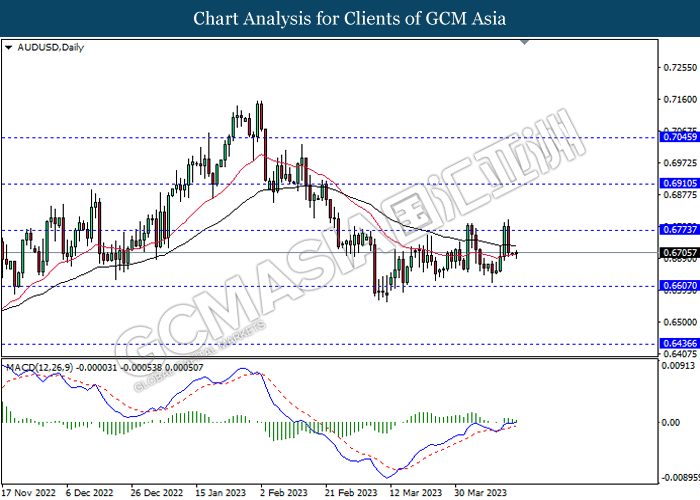This screenshot has width=700, height=500.
Task: Click the current price 0.67057 label
Action: tap(680, 253)
